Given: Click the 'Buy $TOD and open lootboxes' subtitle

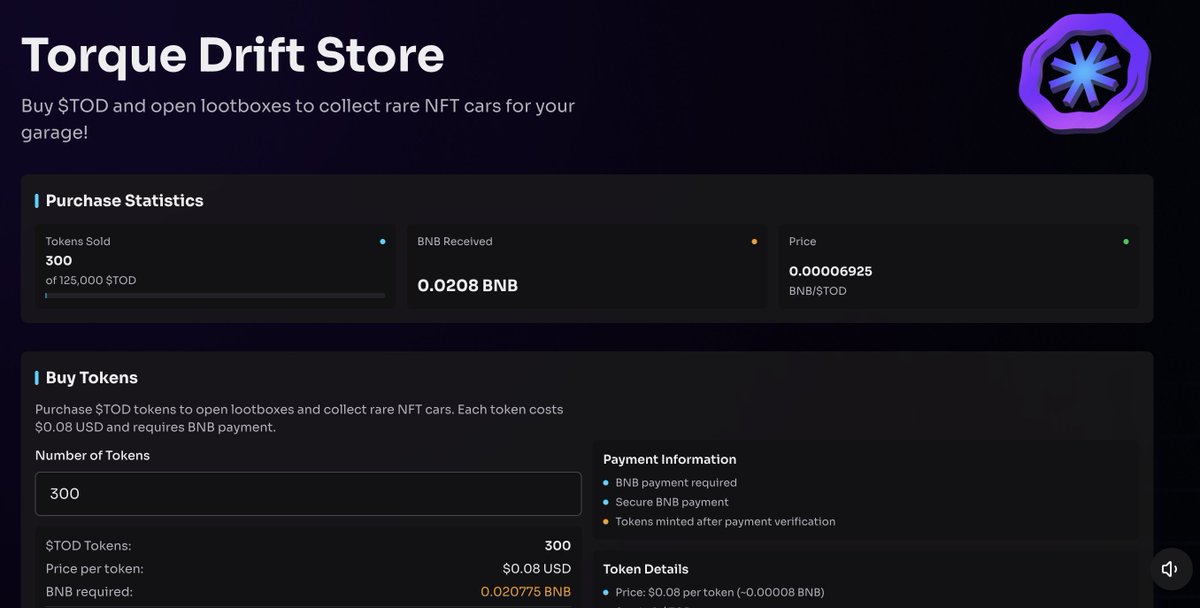Looking at the screenshot, I should 298,118.
